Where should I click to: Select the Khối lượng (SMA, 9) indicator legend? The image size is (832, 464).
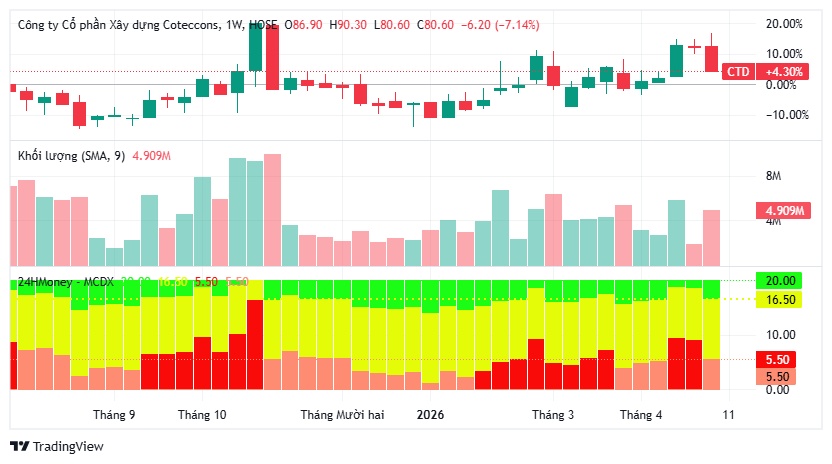point(71,156)
